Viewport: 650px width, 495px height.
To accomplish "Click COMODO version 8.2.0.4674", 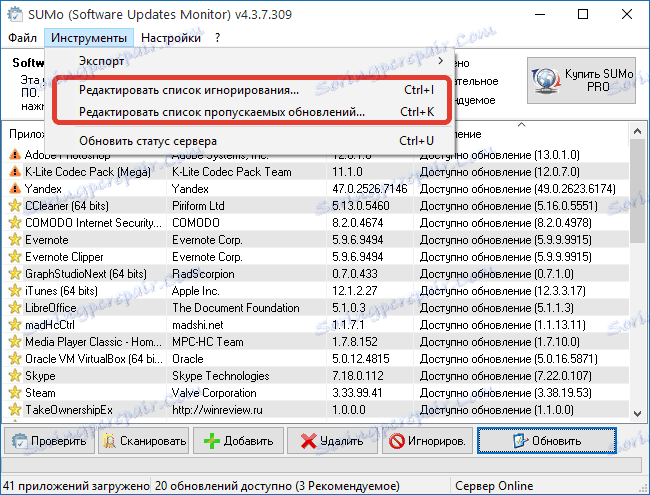I will [x=357, y=223].
